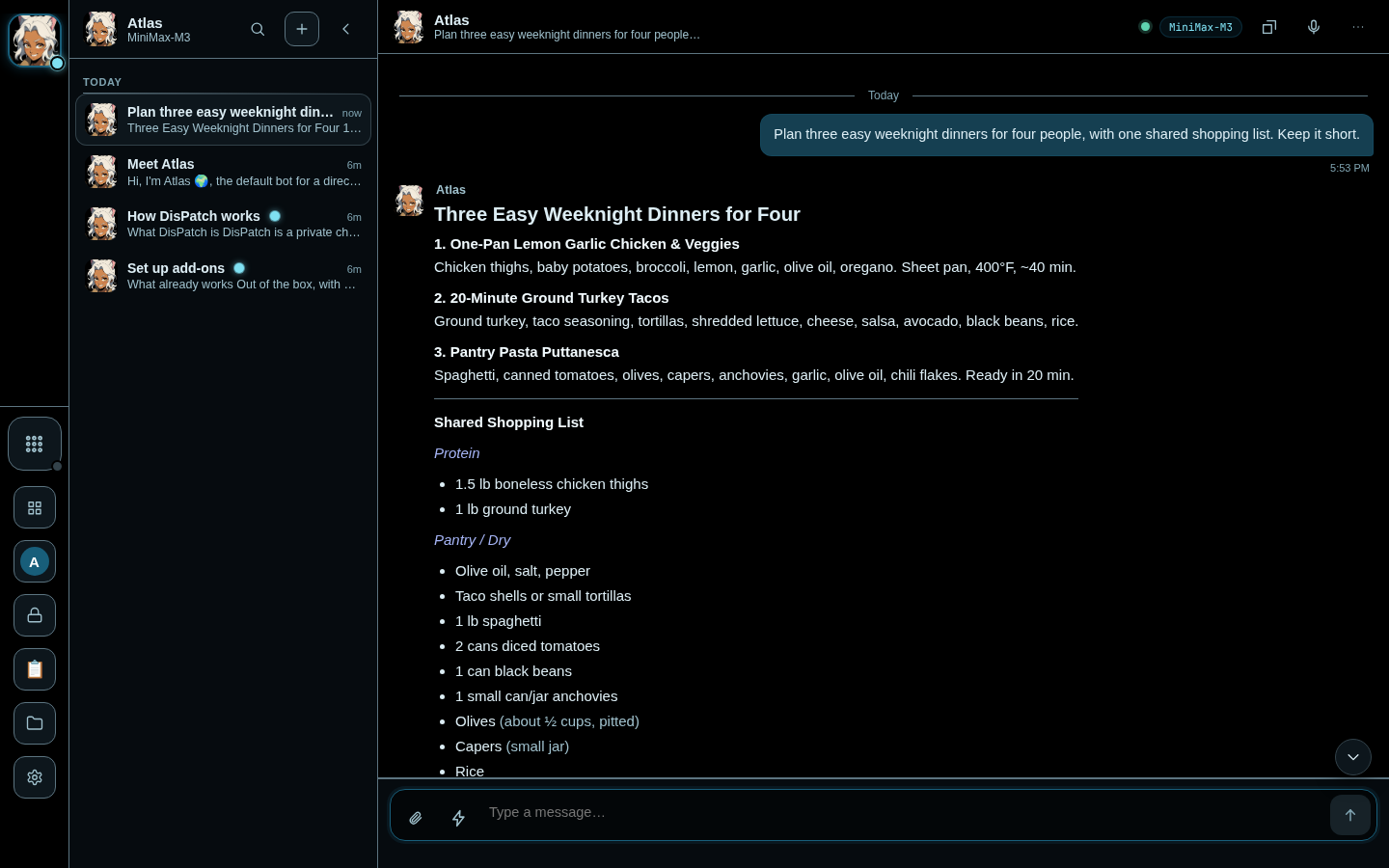Screen dimensions: 1389x868
Task: Open the nine-dot apps launcher
Action: point(35,444)
